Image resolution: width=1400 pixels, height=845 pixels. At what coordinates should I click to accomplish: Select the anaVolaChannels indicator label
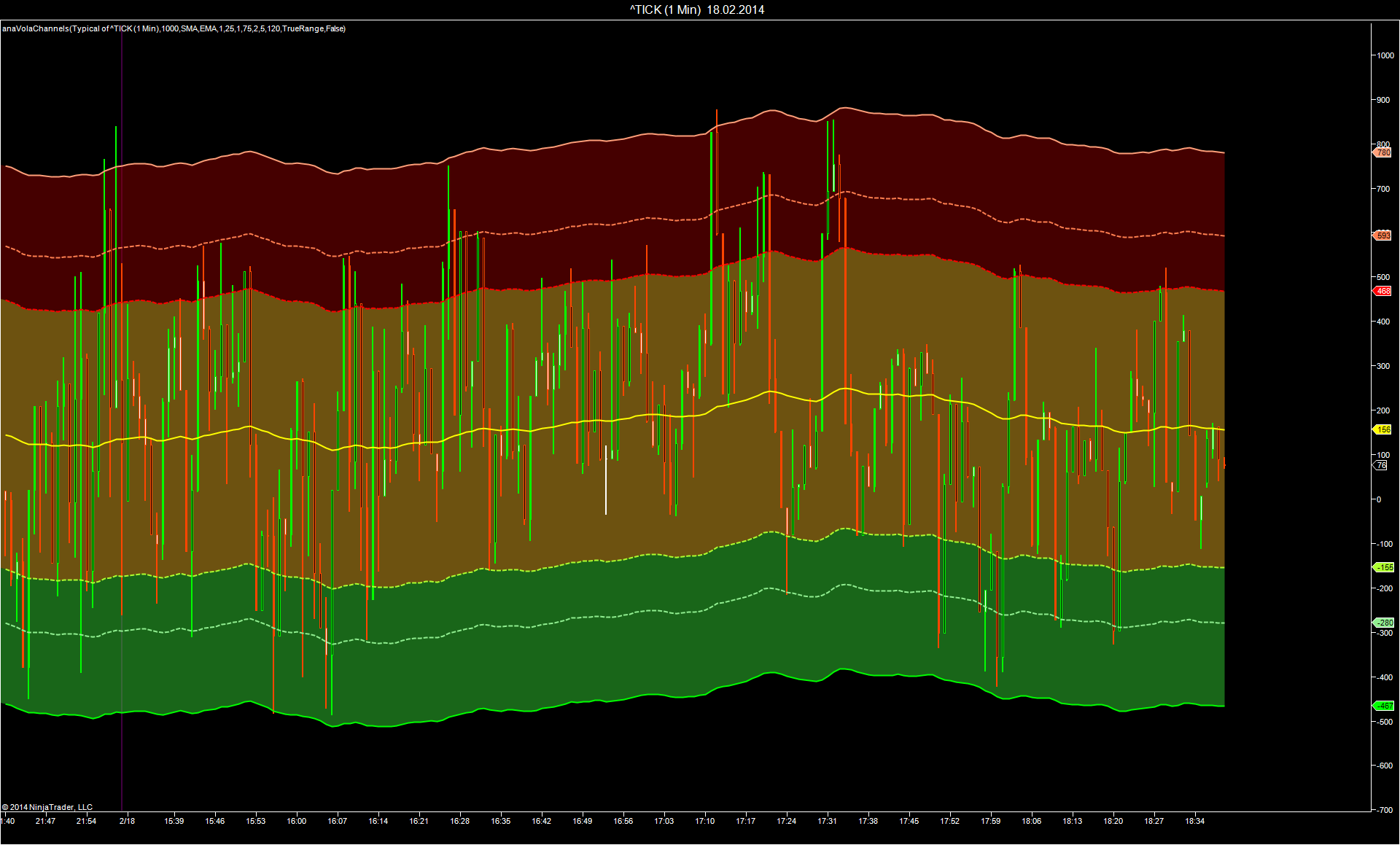tap(174, 28)
